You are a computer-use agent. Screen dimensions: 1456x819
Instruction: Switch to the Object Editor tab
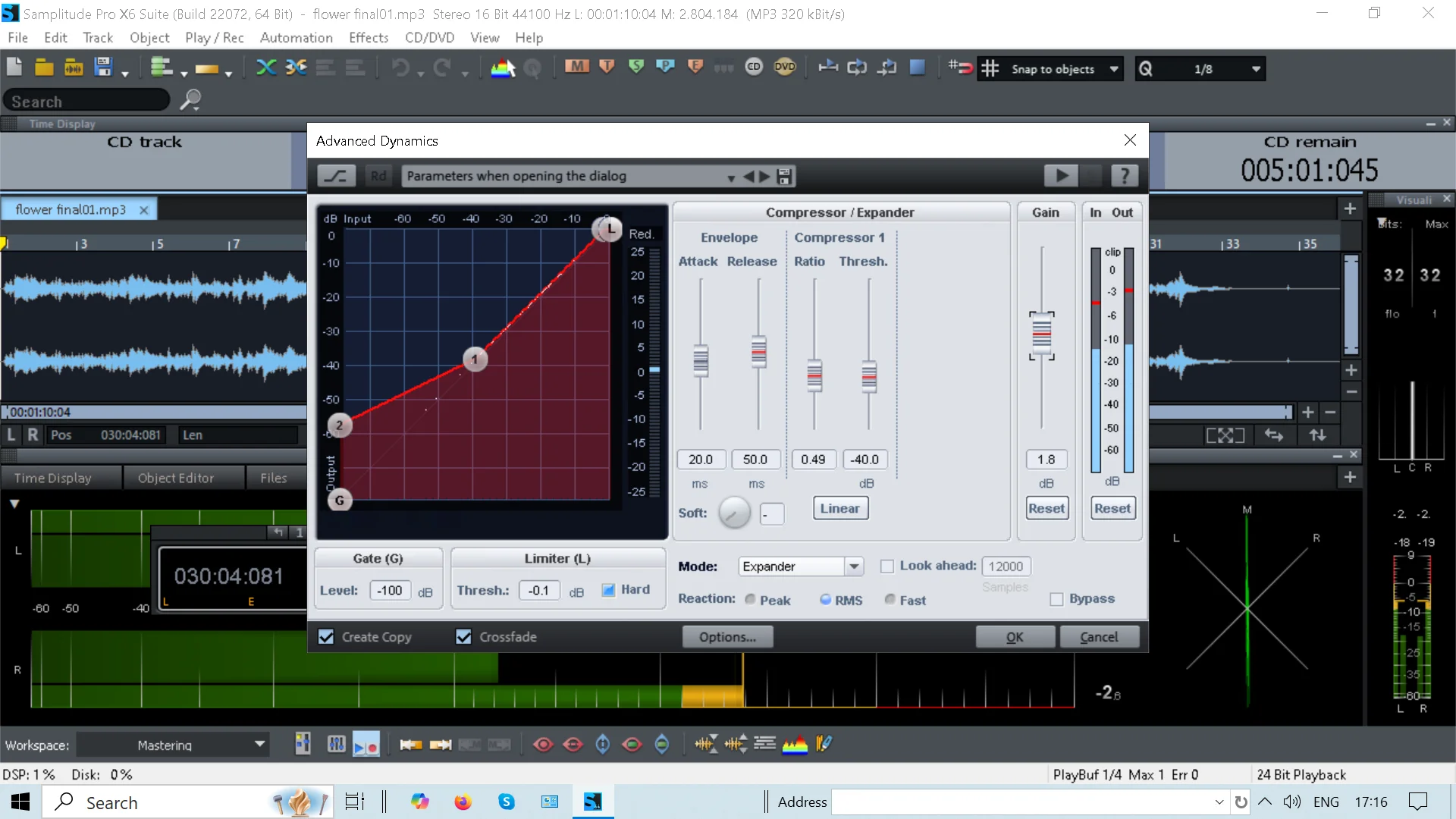coord(176,478)
